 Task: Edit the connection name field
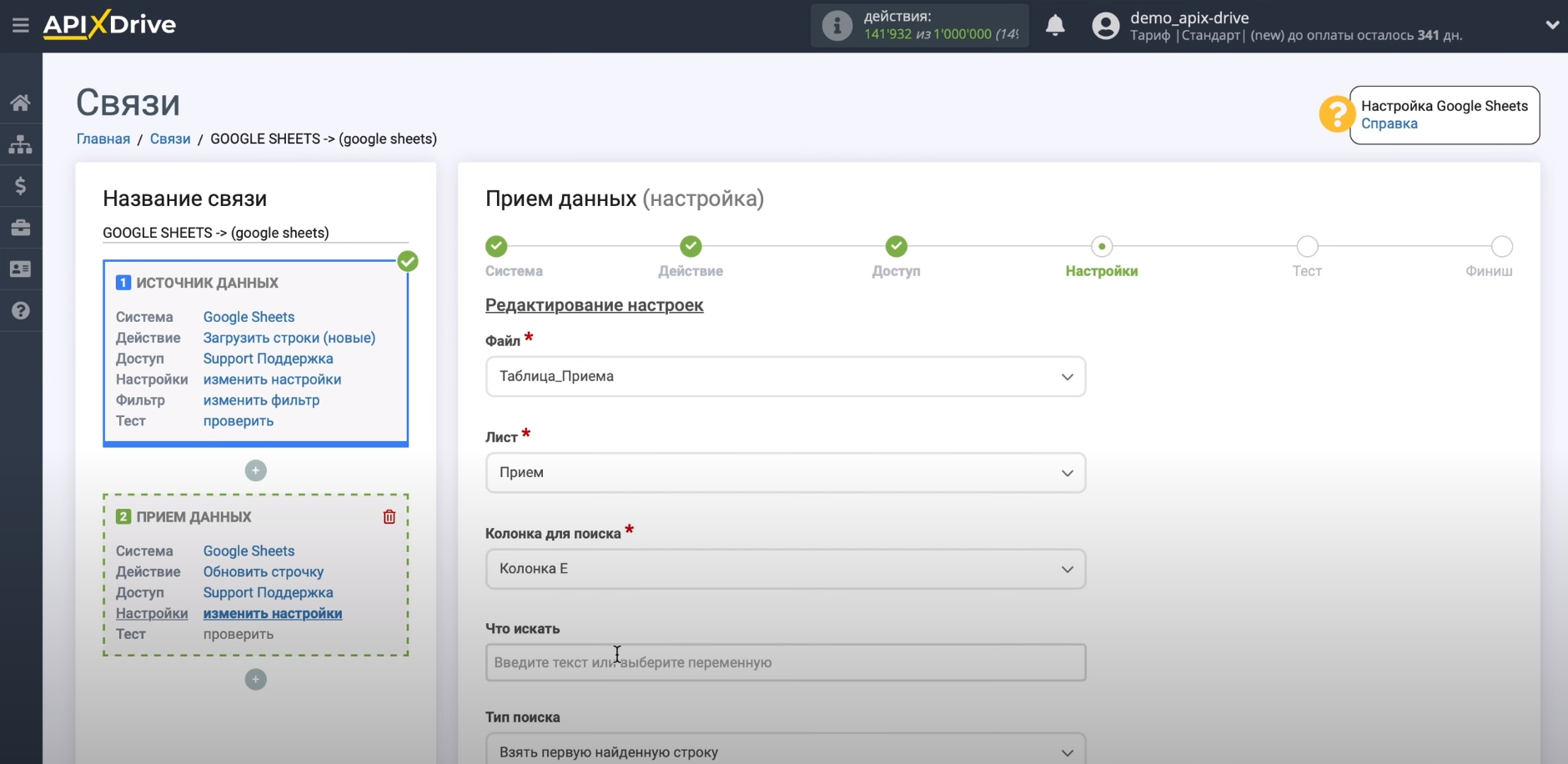255,233
